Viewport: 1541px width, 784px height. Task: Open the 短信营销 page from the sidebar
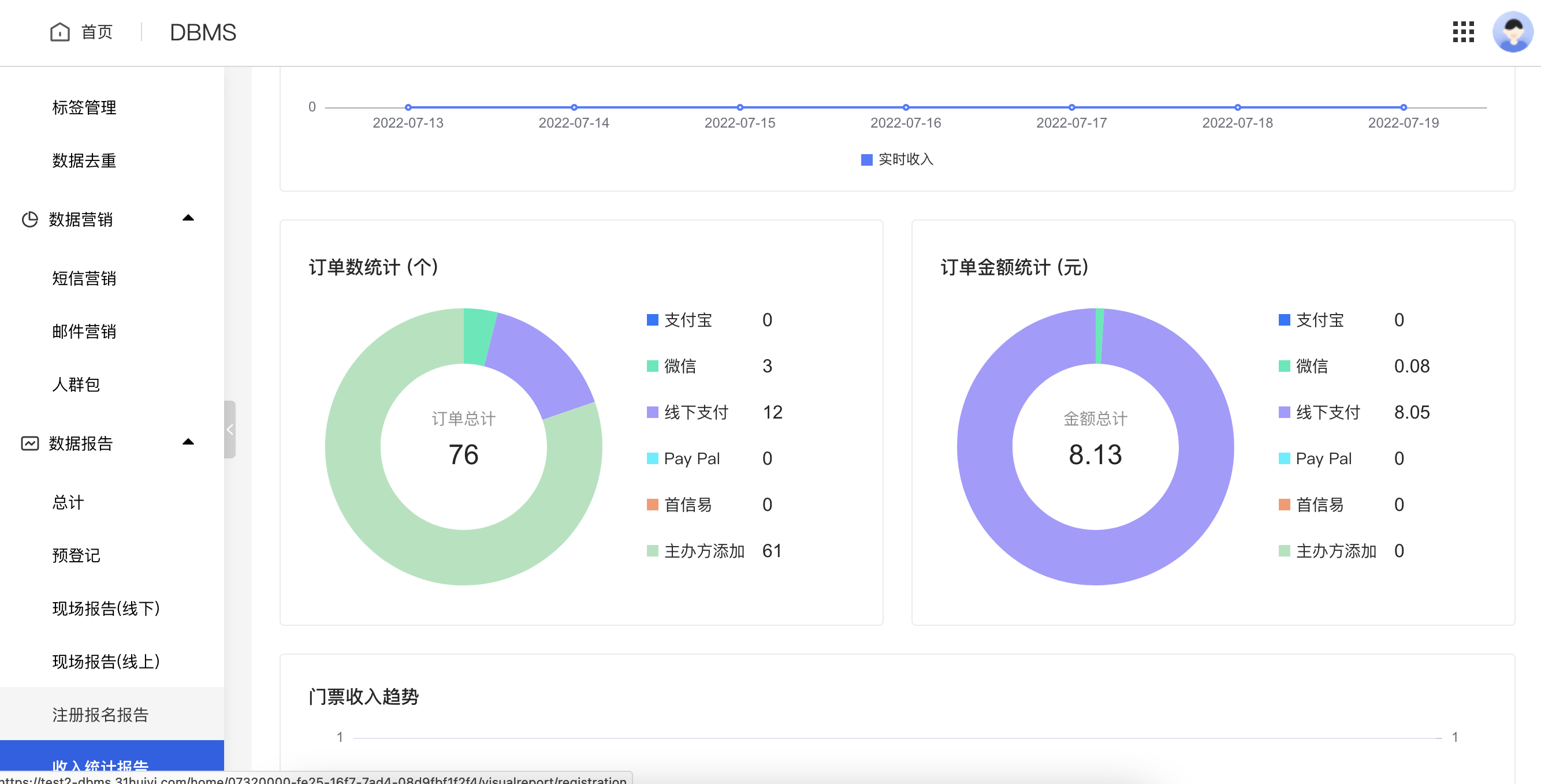coord(84,279)
